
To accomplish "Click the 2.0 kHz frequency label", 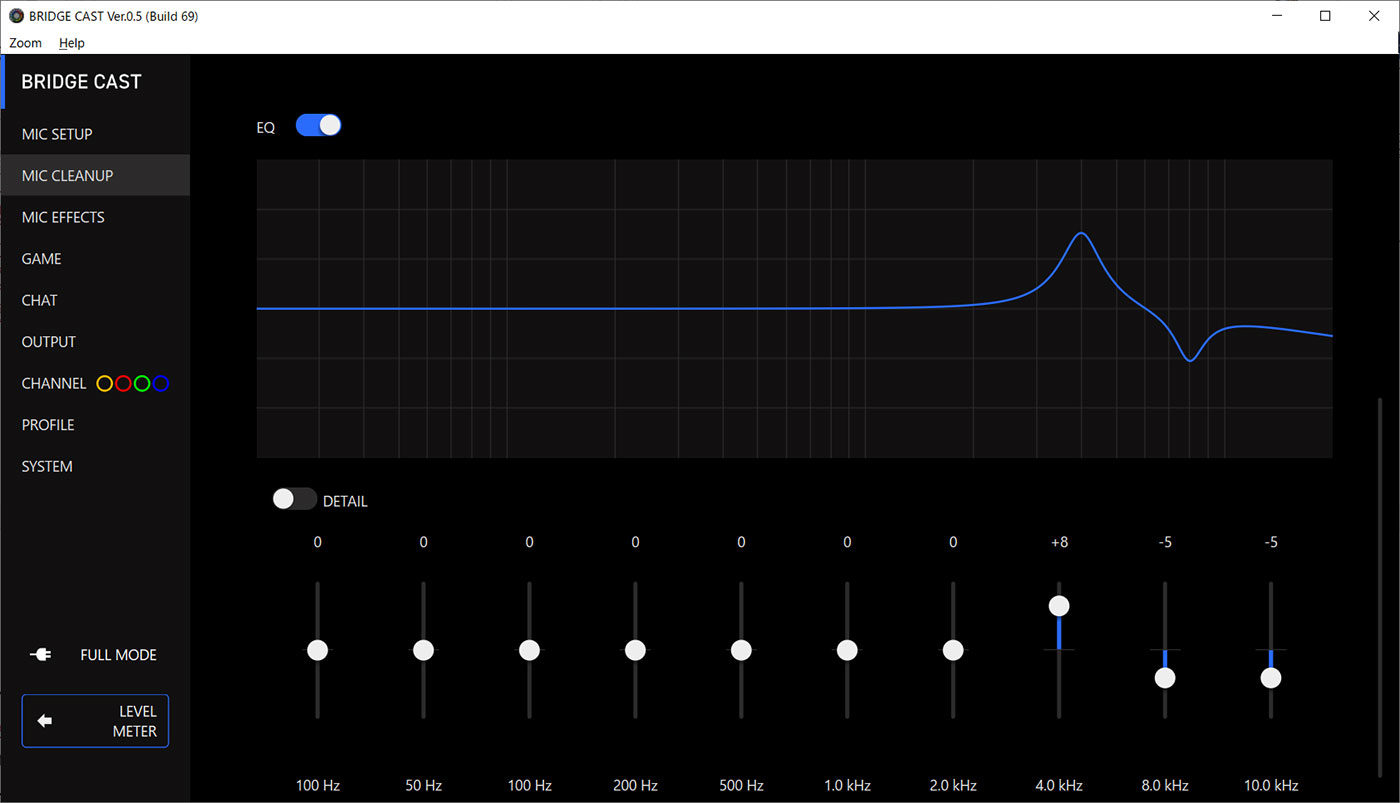I will tap(953, 785).
